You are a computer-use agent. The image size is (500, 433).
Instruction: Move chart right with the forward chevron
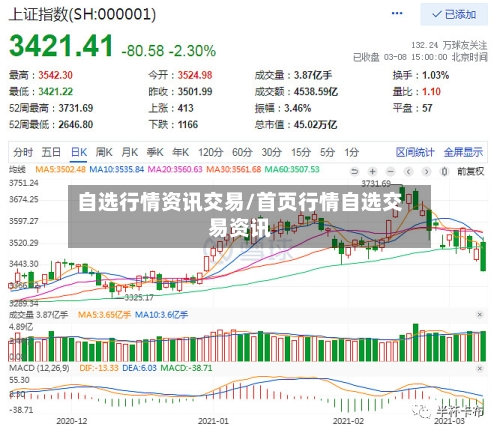426,172
